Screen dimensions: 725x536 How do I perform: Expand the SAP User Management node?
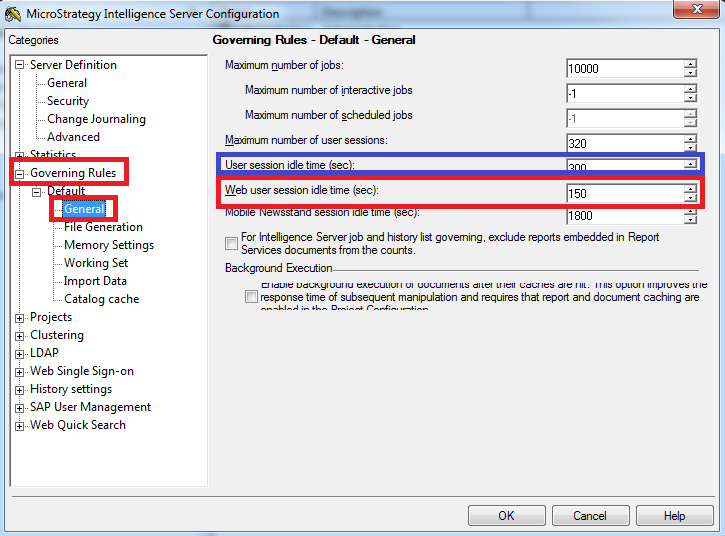20,407
